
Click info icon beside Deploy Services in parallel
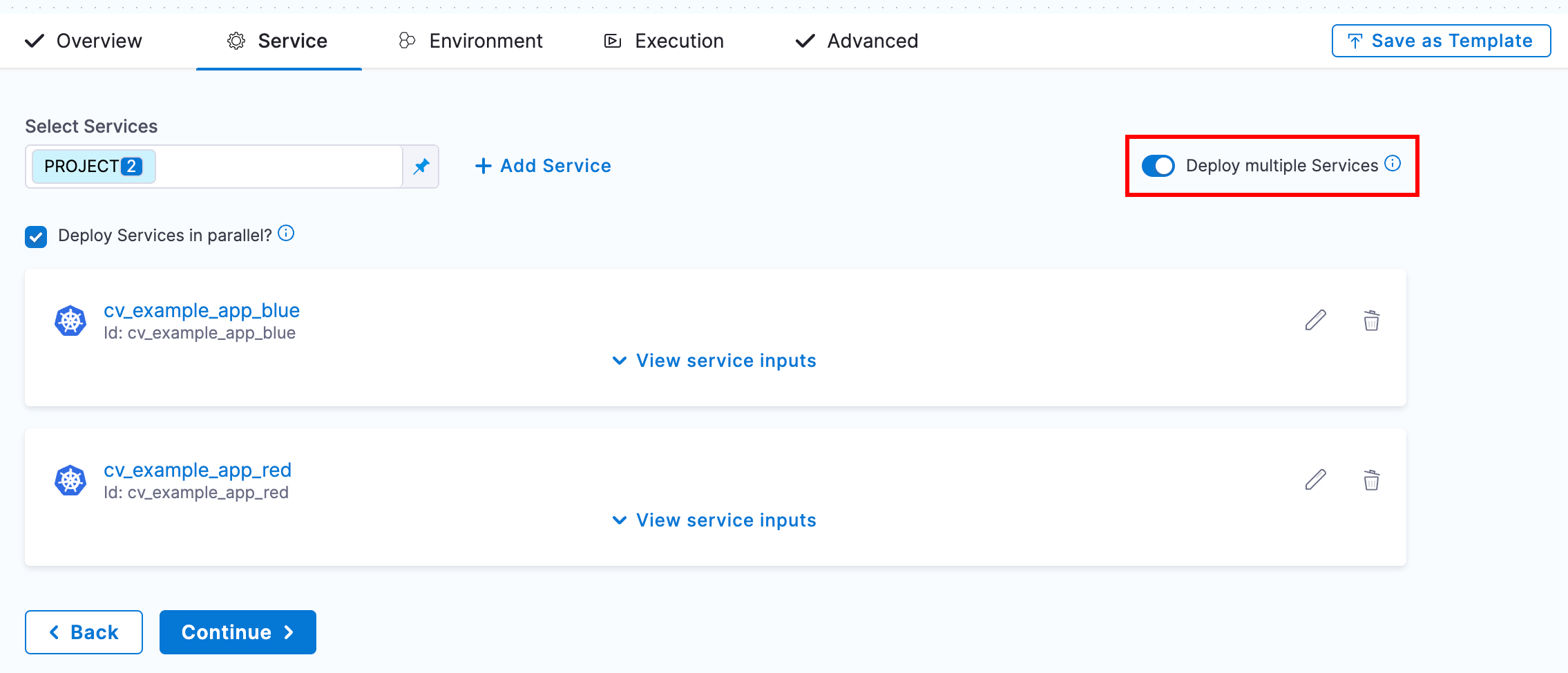[286, 234]
